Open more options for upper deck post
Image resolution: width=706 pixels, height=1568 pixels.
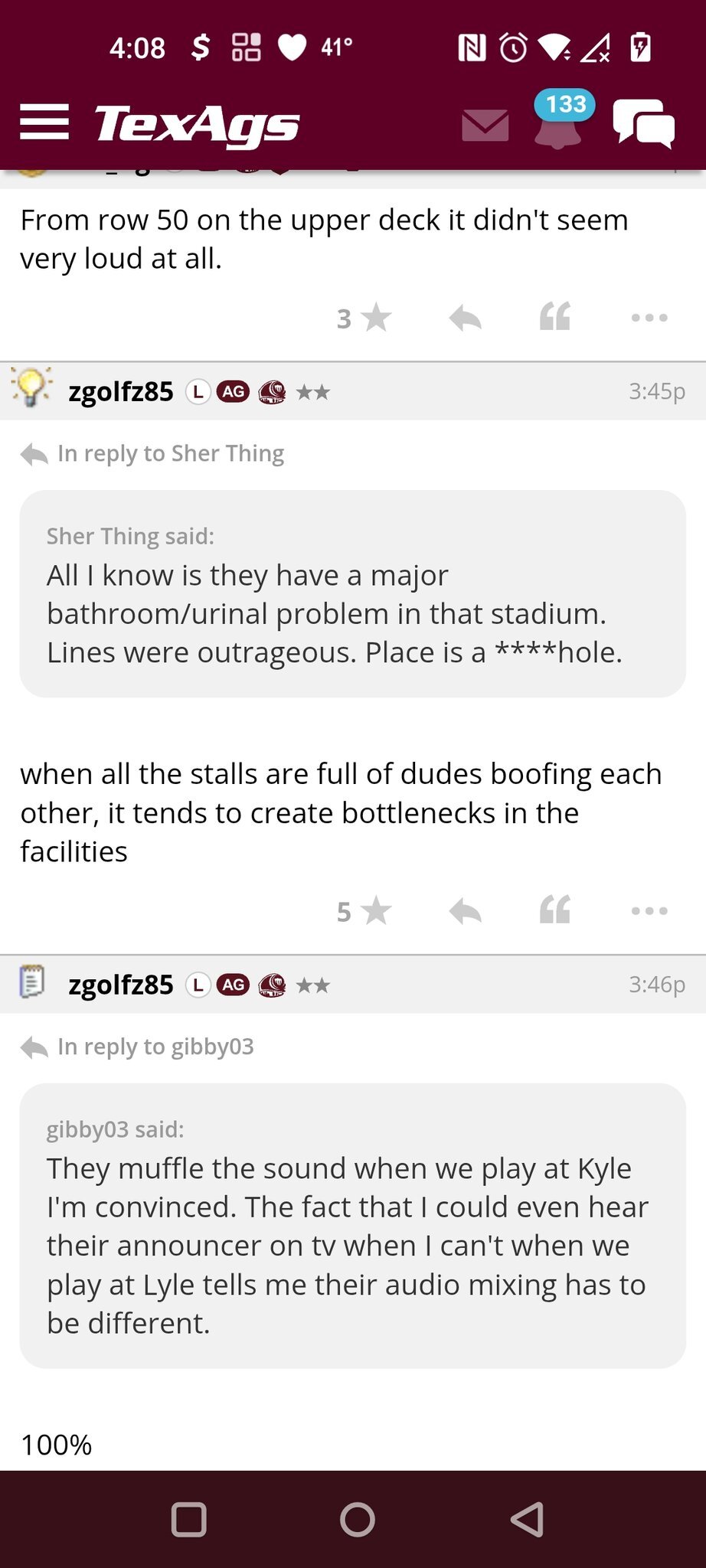[x=649, y=318]
